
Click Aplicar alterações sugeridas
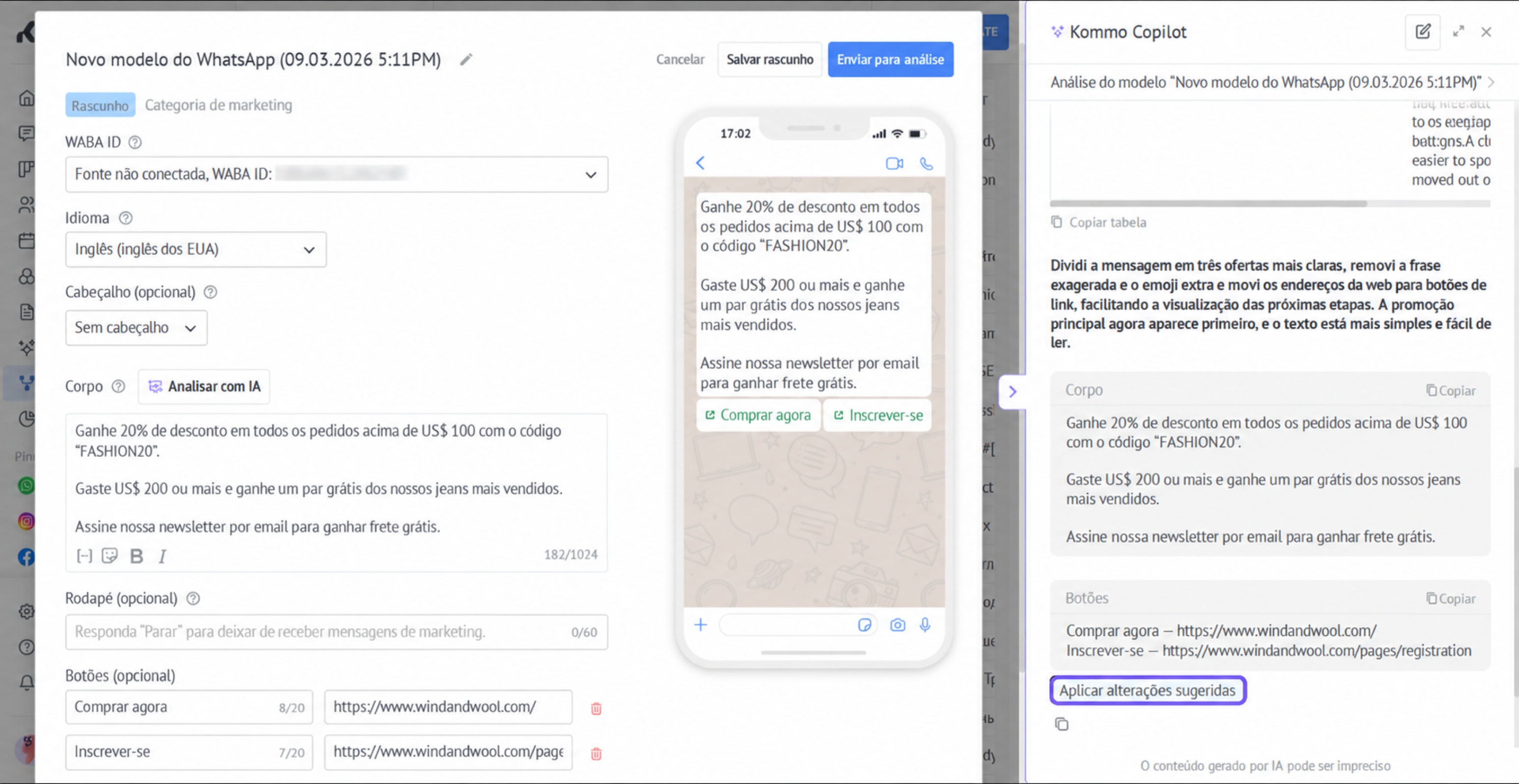coord(1148,690)
